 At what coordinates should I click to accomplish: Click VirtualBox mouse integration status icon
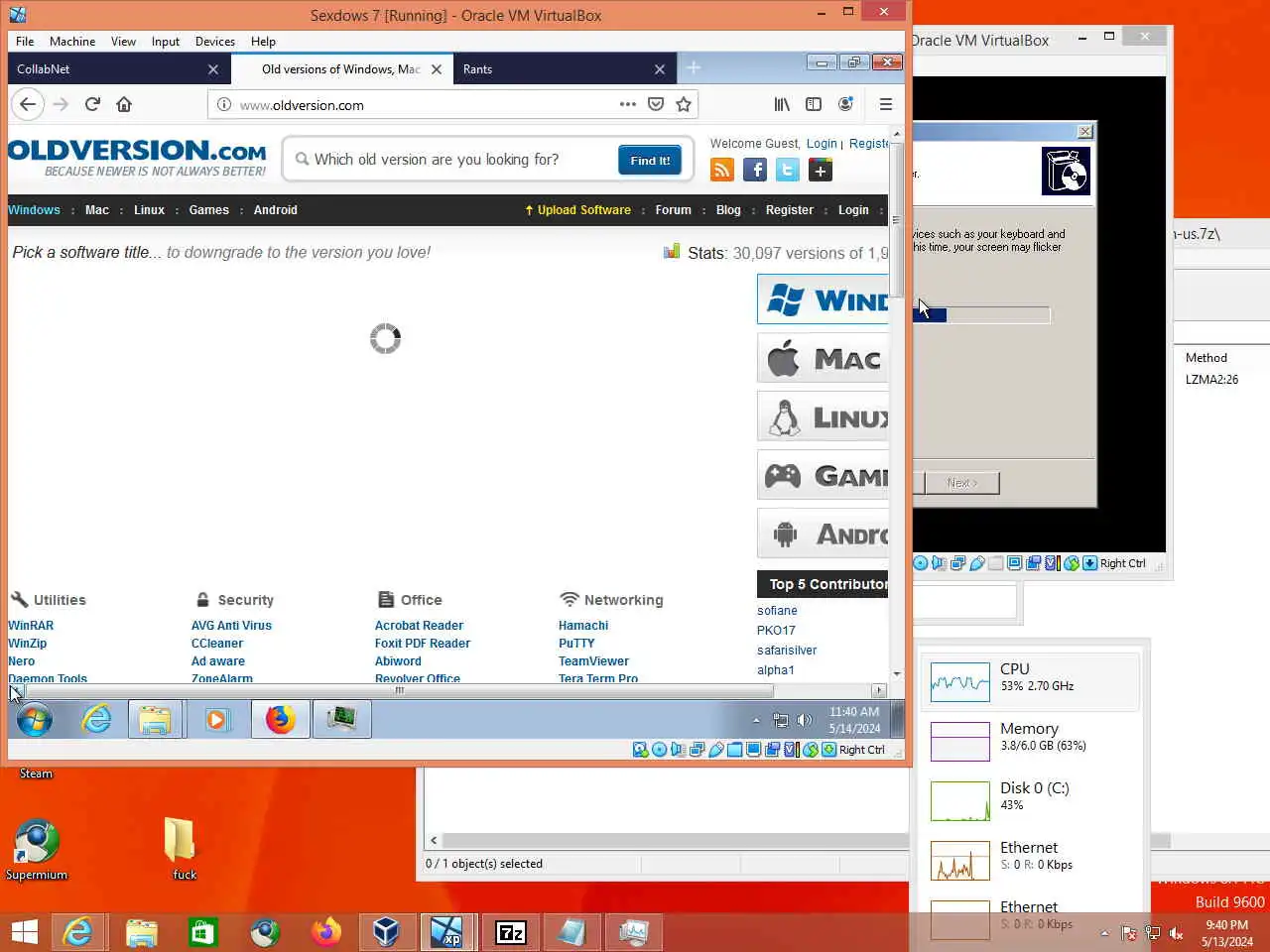(x=810, y=750)
